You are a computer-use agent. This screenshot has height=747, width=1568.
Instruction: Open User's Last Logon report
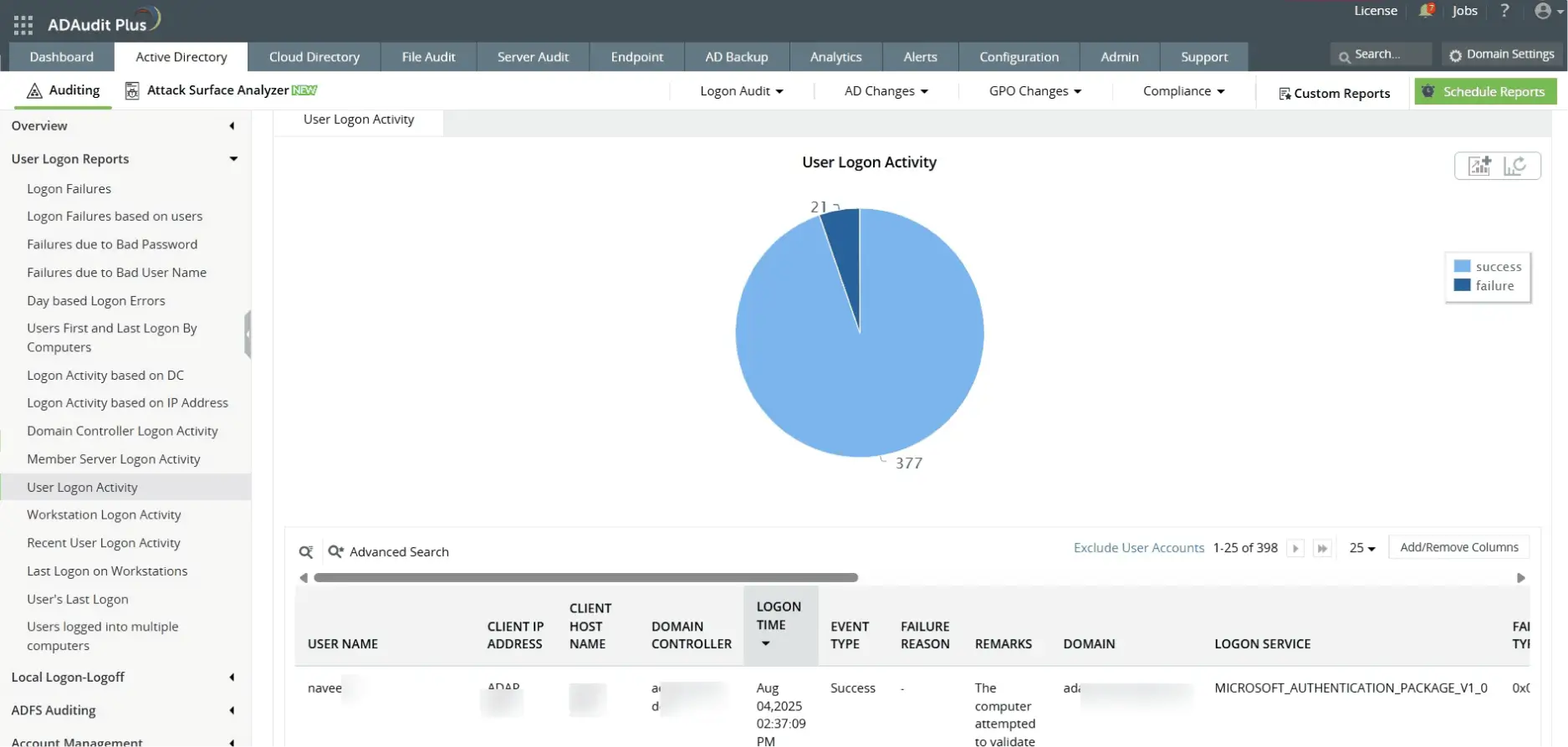(78, 600)
